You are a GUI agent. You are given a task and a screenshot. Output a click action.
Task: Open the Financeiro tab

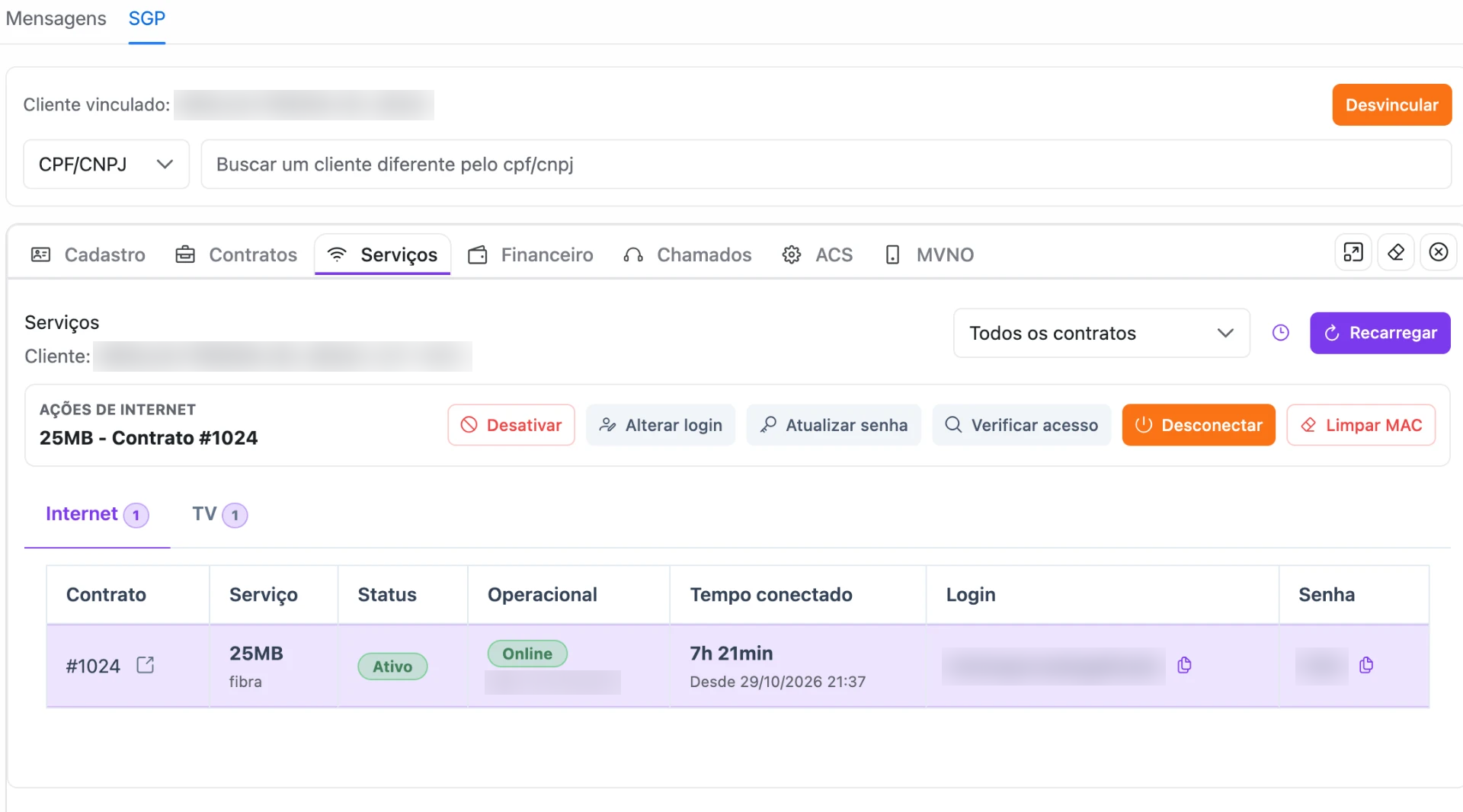tap(530, 254)
